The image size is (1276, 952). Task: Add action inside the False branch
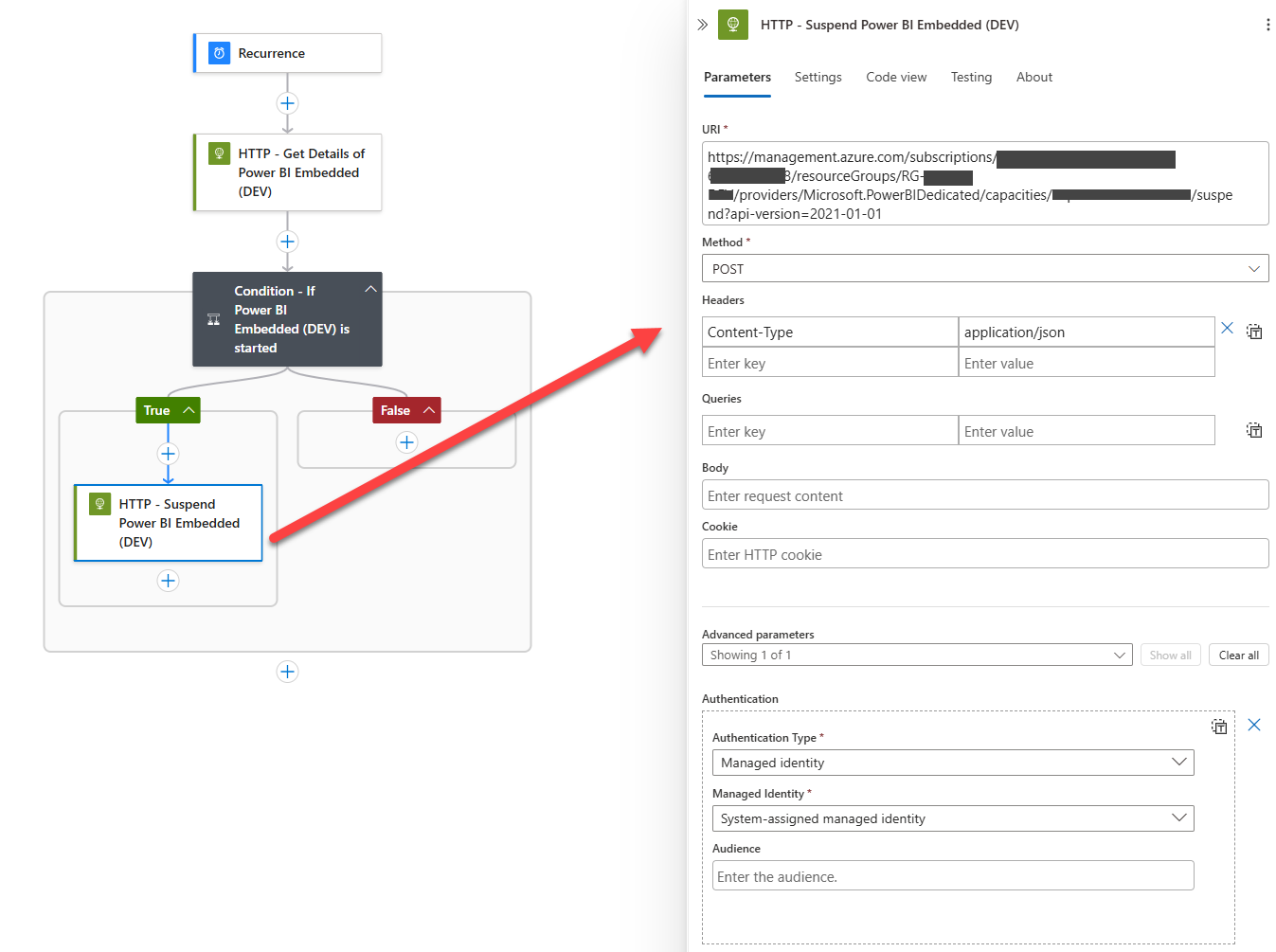406,442
